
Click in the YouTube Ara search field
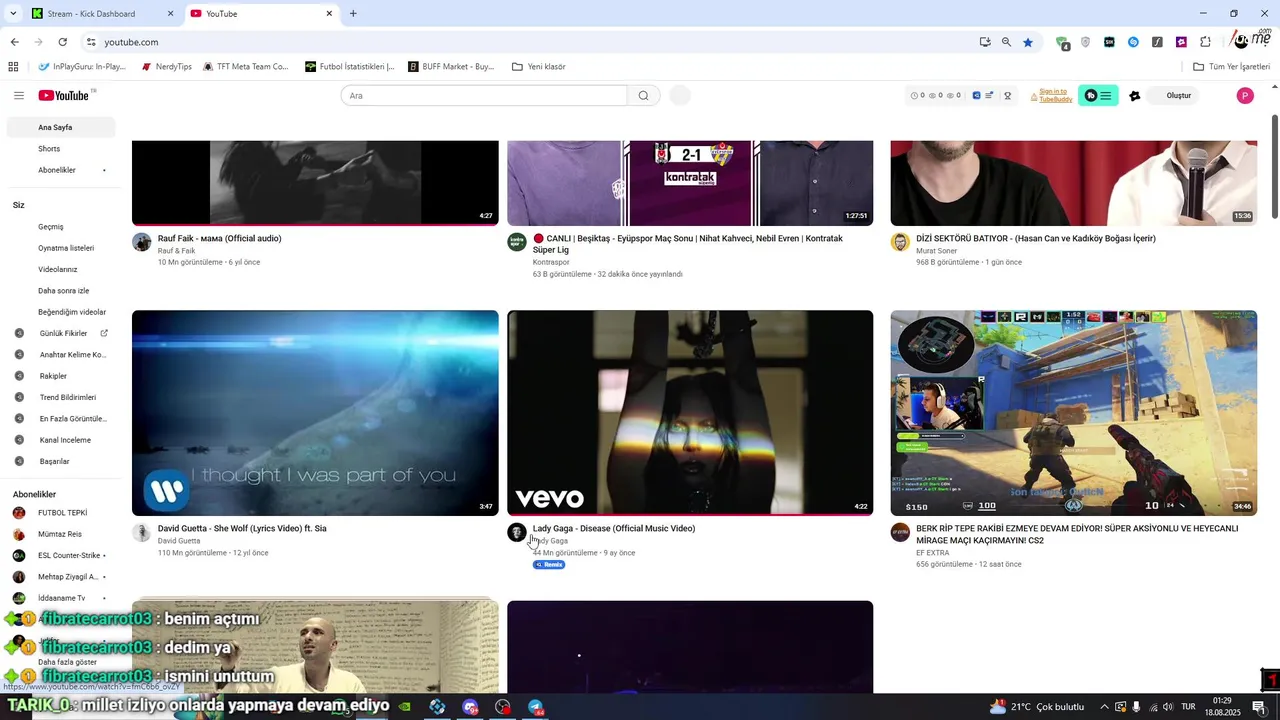click(x=484, y=96)
